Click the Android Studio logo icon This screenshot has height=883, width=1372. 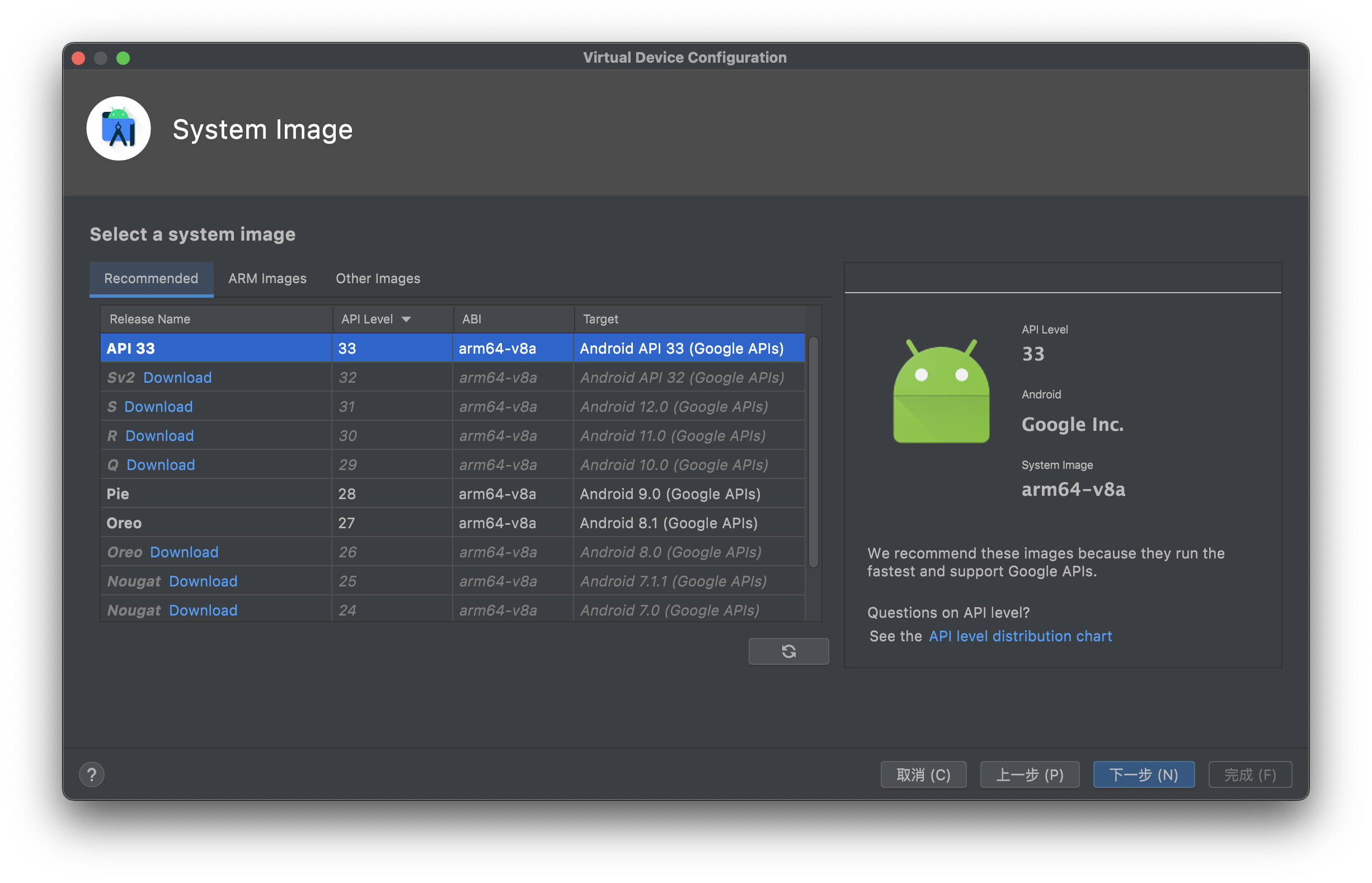(x=119, y=129)
